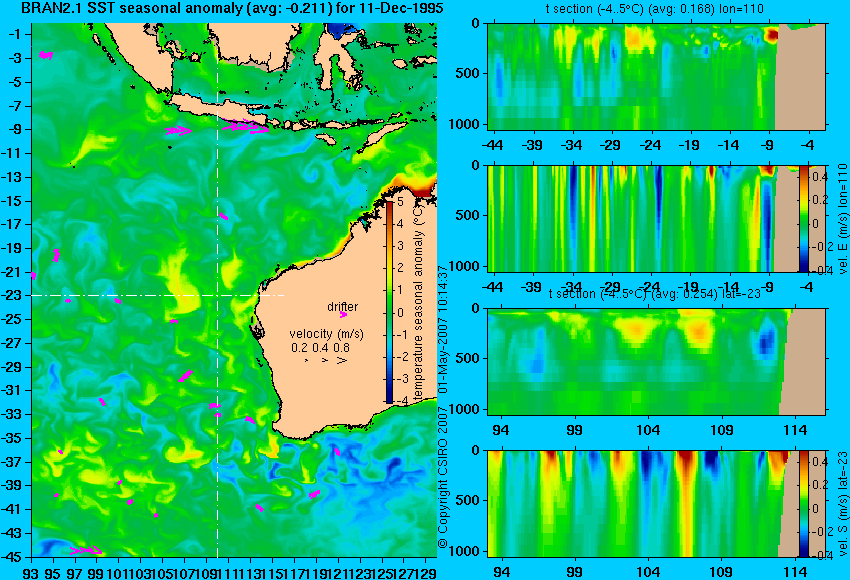Click the magenta drifter arrows at map's bottom-left corner
This screenshot has height=580, width=850.
pos(87,550)
